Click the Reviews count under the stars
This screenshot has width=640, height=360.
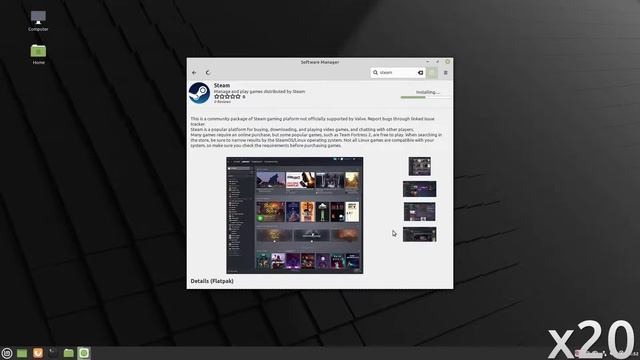222,102
